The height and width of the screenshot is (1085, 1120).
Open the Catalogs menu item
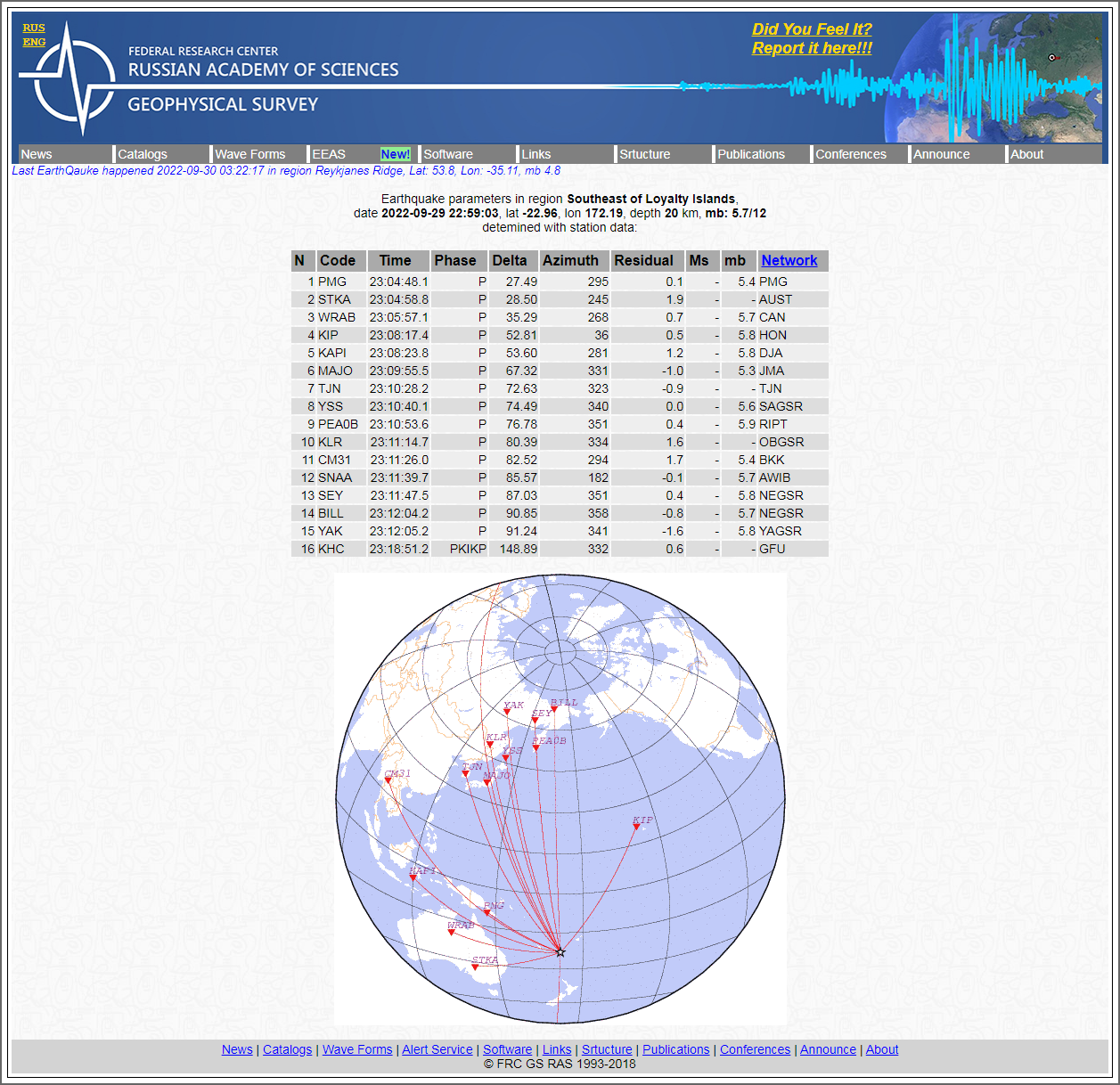point(143,154)
